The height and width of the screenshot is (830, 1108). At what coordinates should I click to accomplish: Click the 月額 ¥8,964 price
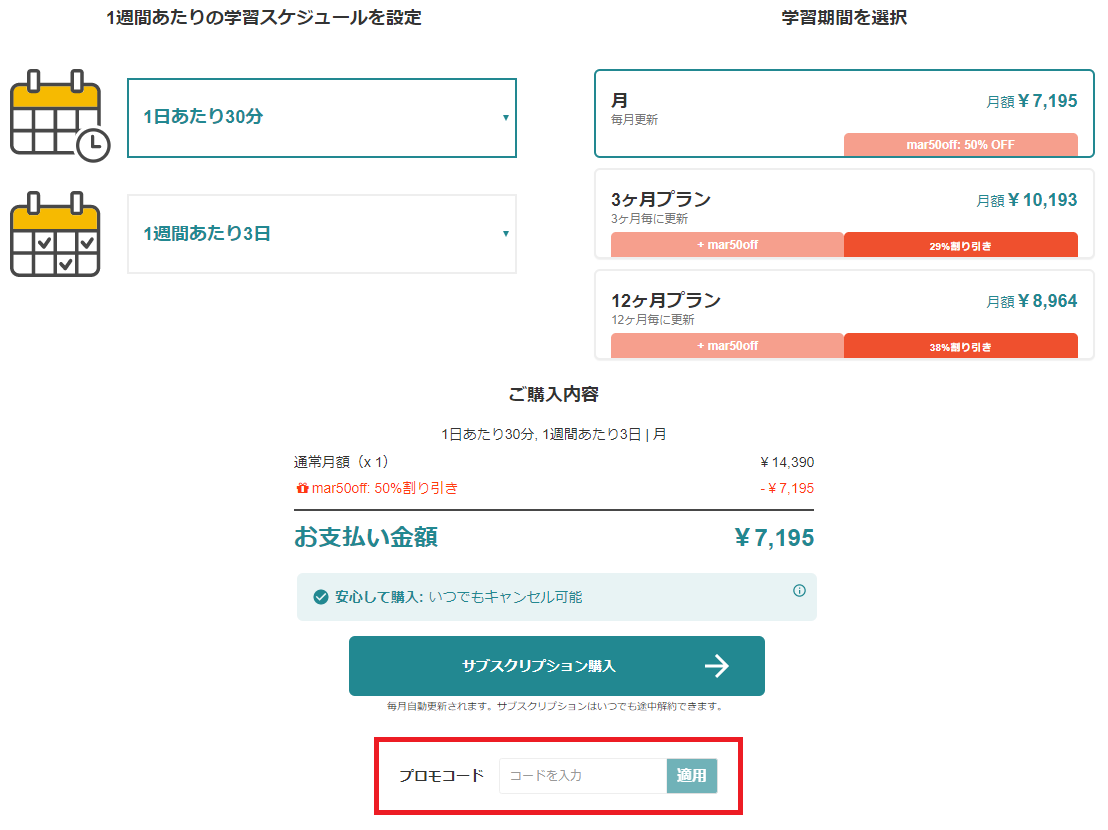pos(1032,302)
